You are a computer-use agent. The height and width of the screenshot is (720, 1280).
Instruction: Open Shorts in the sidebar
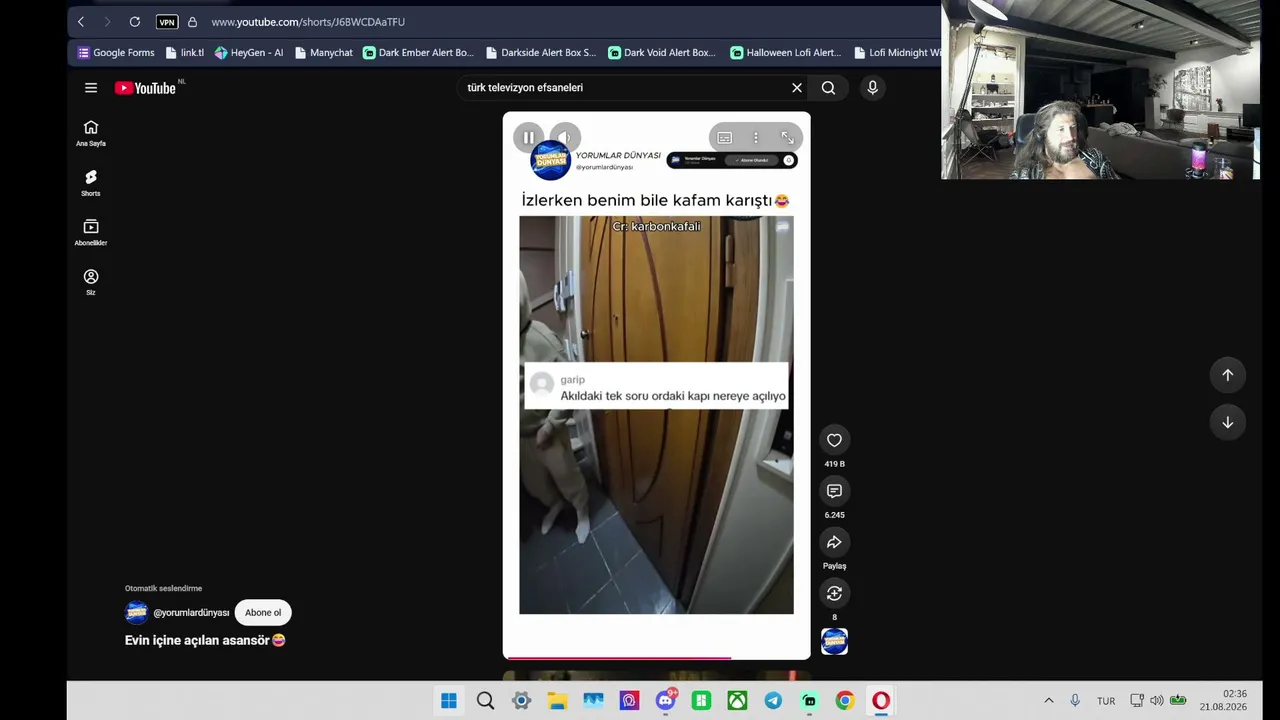(x=91, y=183)
